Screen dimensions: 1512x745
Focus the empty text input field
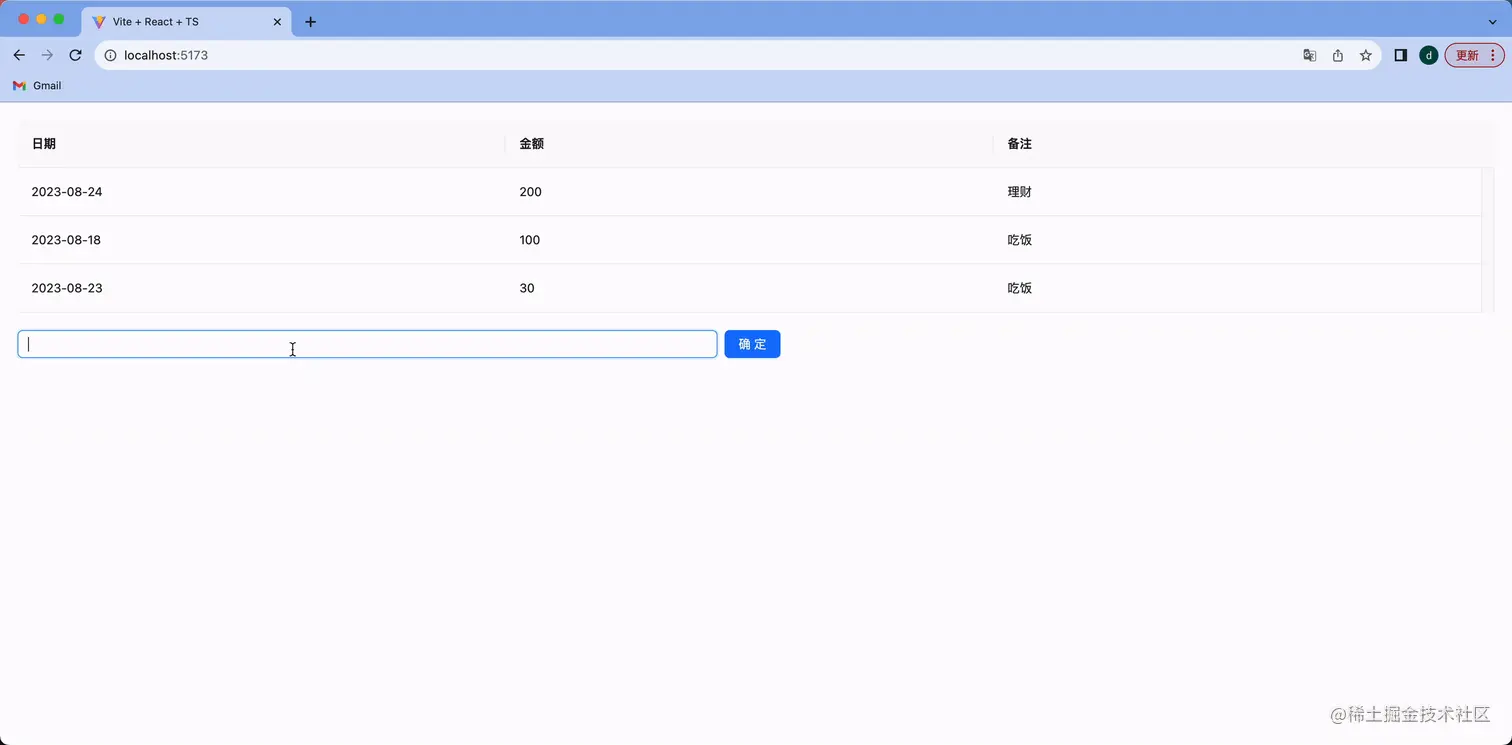[x=367, y=344]
